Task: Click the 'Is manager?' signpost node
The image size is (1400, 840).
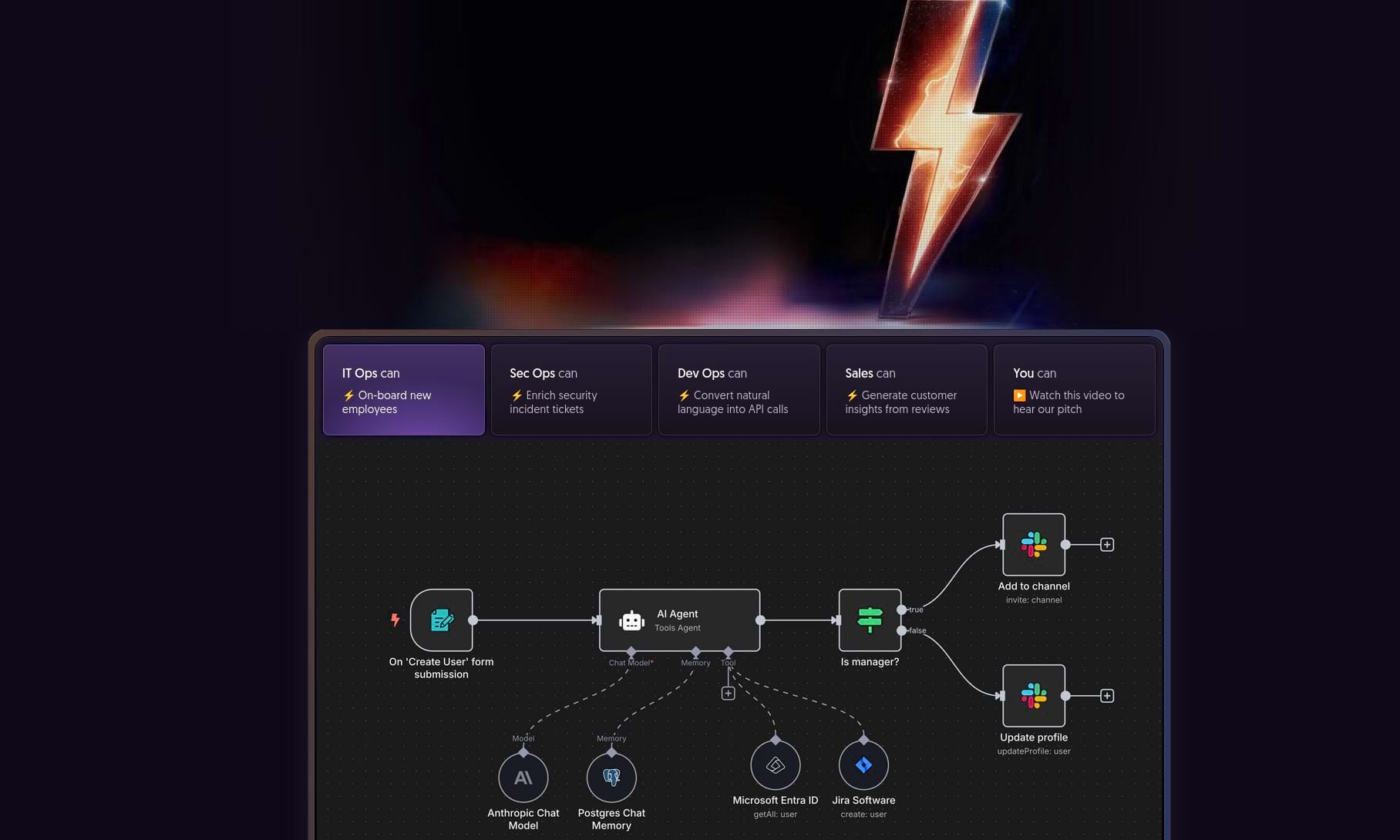Action: pos(870,620)
